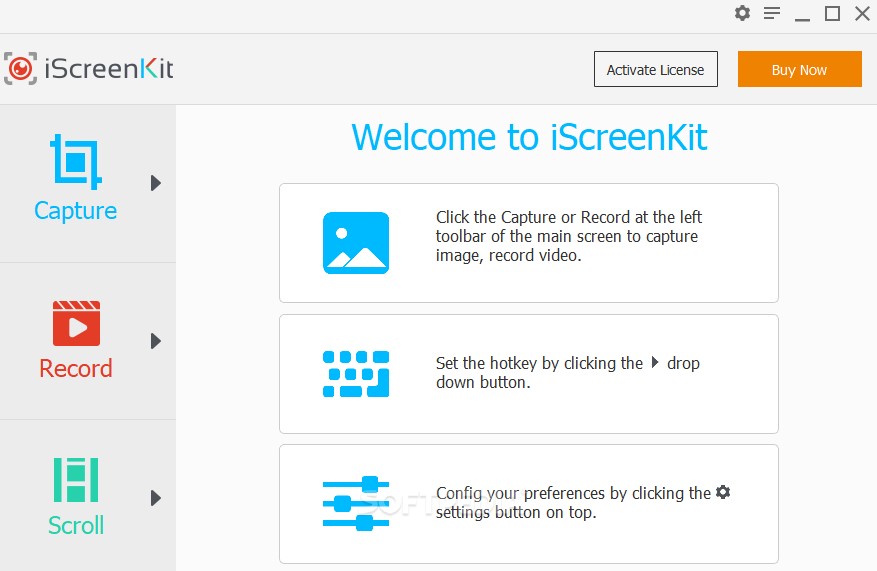The height and width of the screenshot is (571, 877).
Task: Expand the Record drop-down arrow
Action: point(156,341)
